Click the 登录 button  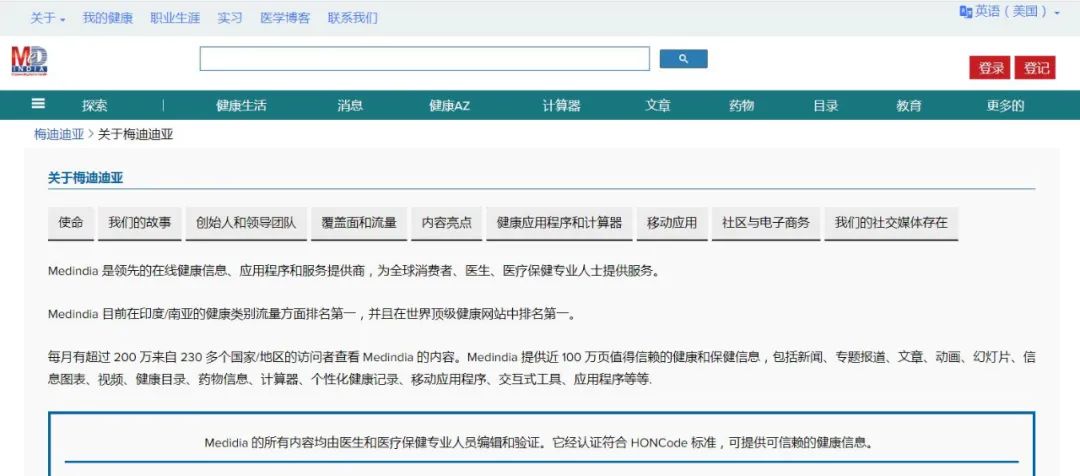(x=990, y=68)
